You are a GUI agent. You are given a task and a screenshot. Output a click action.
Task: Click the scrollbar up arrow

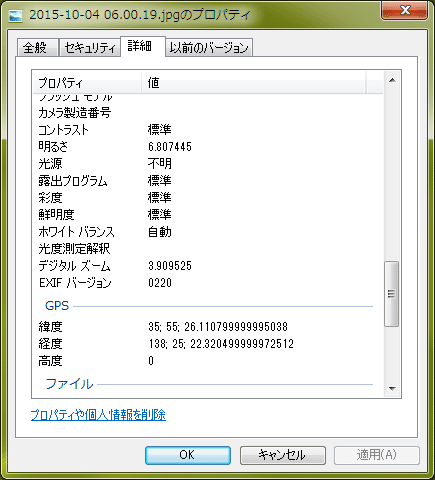pos(392,80)
